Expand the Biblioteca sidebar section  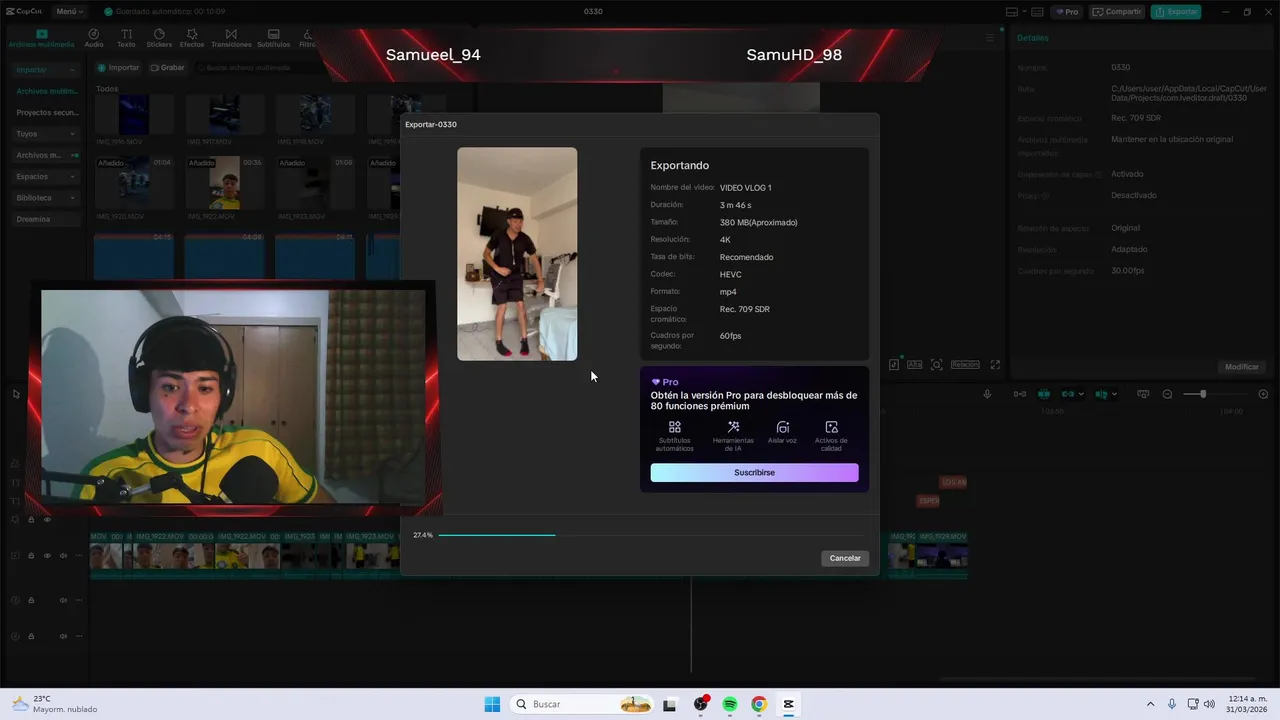point(46,198)
